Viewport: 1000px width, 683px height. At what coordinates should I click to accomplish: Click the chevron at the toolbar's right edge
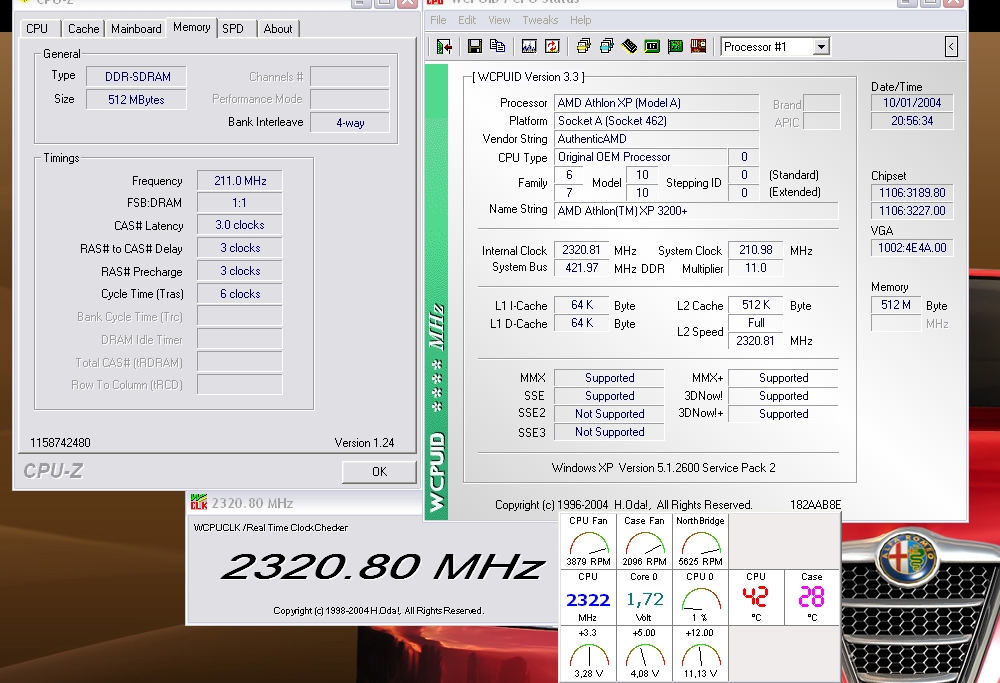[951, 46]
